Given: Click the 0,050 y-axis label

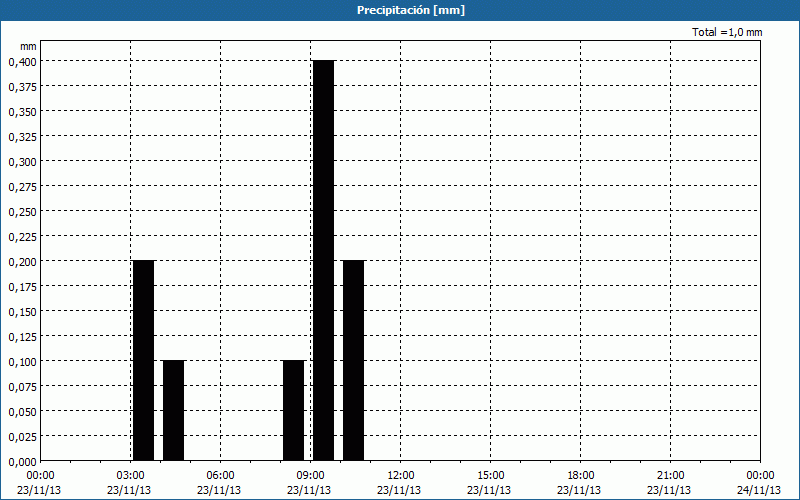Looking at the screenshot, I should click(x=22, y=412).
